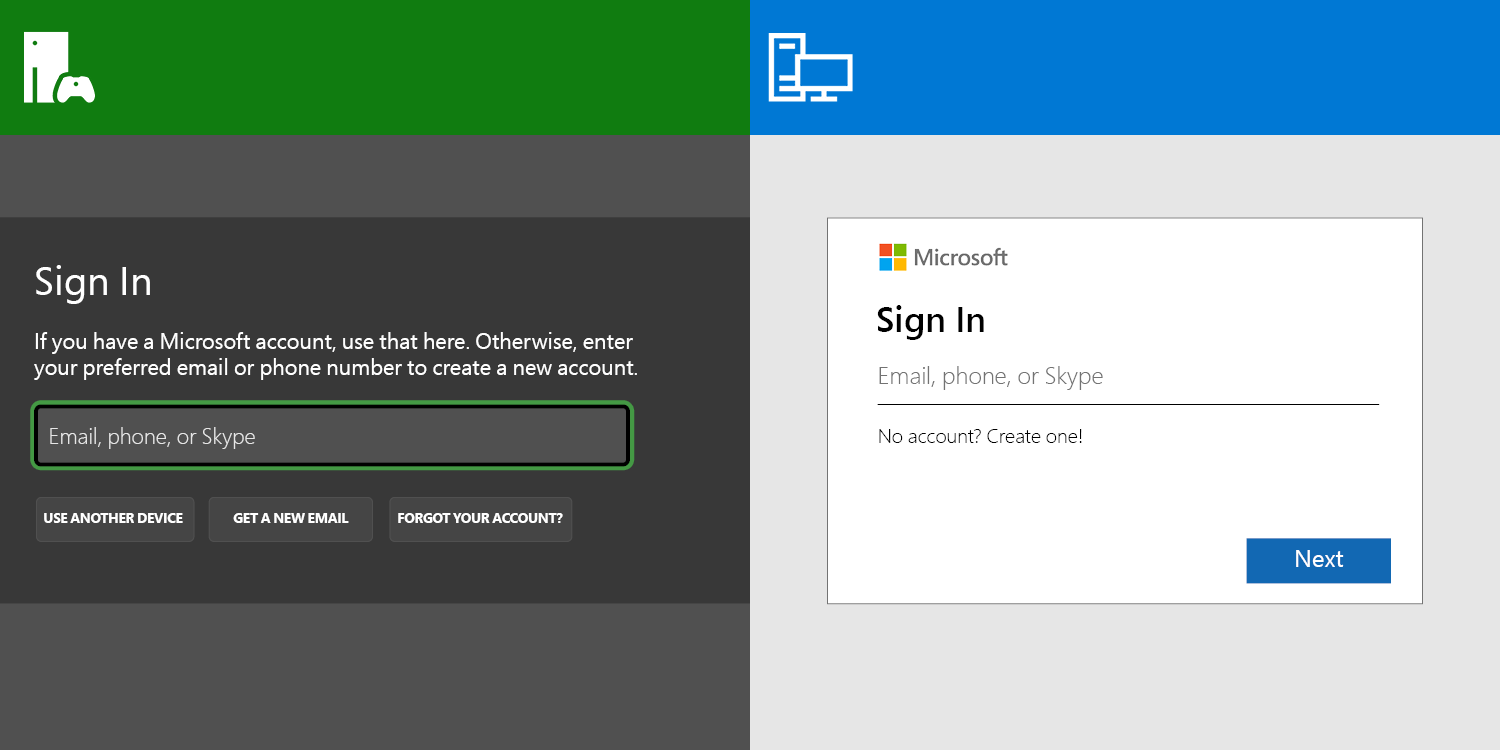The image size is (1500, 750).
Task: Focus the email field in the dark Xbox panel
Action: [x=332, y=436]
